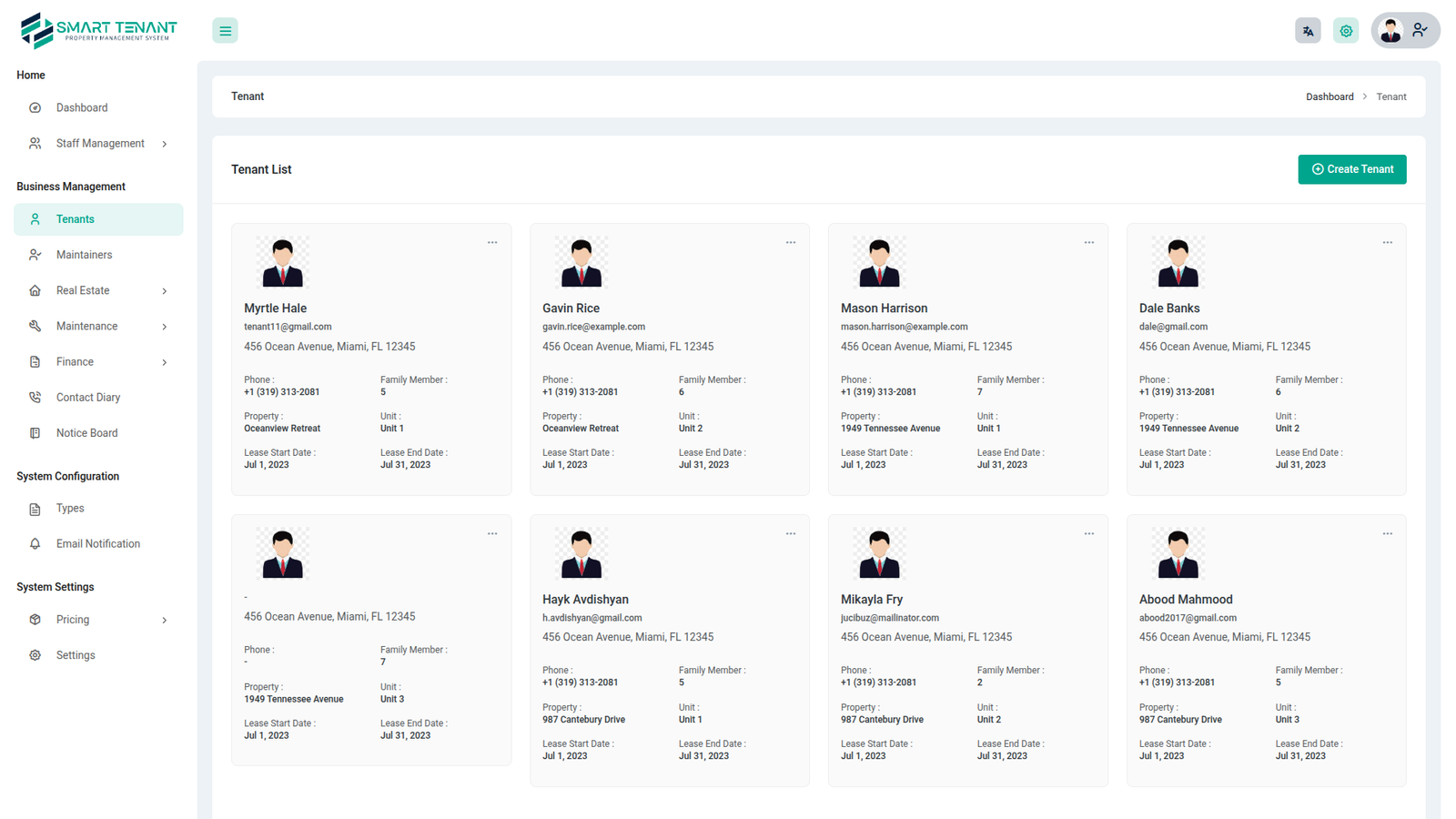The image size is (1456, 819).
Task: Open three-dot menu on Gavin Rice card
Action: 791,243
